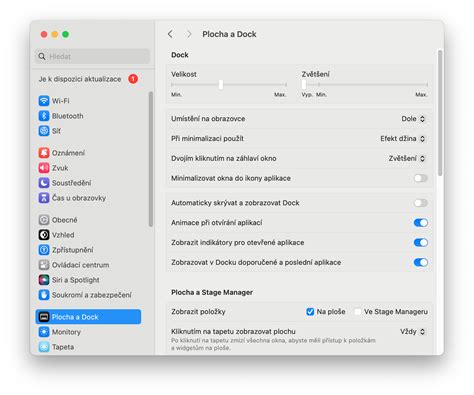Viewport: 474px width, 395px height.
Task: Go forward with the right chevron
Action: click(189, 34)
